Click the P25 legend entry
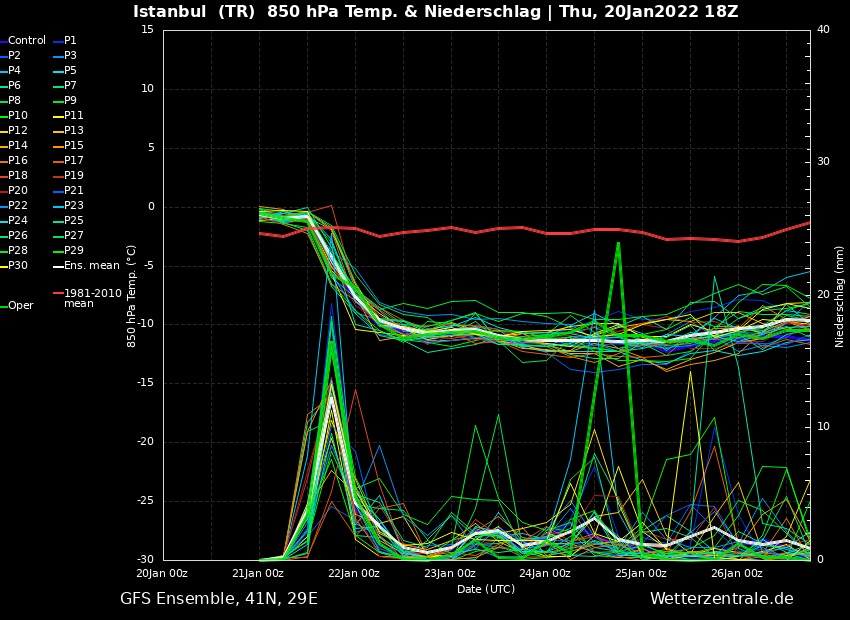Image resolution: width=850 pixels, height=620 pixels. tap(73, 221)
